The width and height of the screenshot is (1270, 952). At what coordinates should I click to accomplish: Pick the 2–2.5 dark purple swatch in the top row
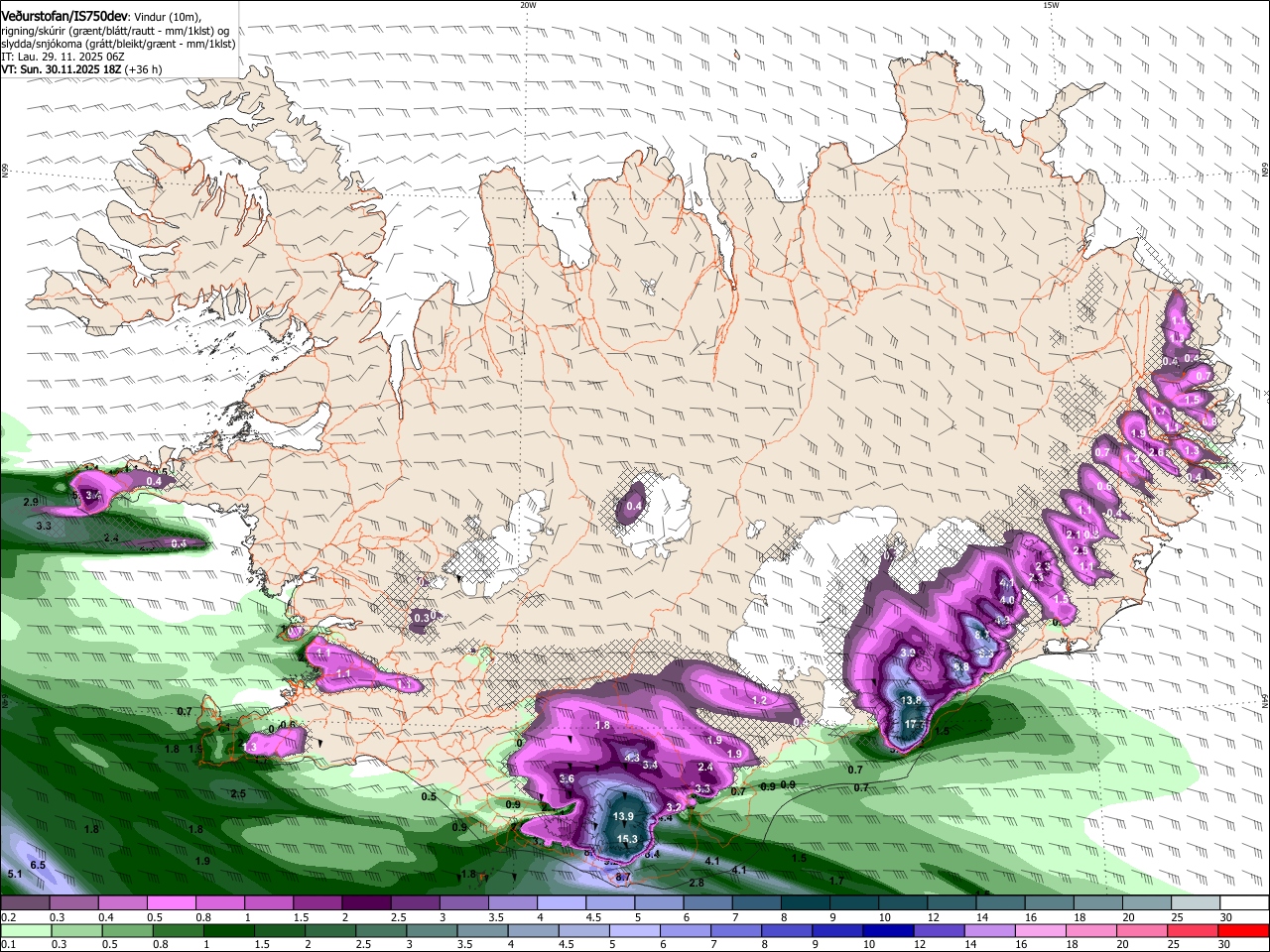[365, 903]
